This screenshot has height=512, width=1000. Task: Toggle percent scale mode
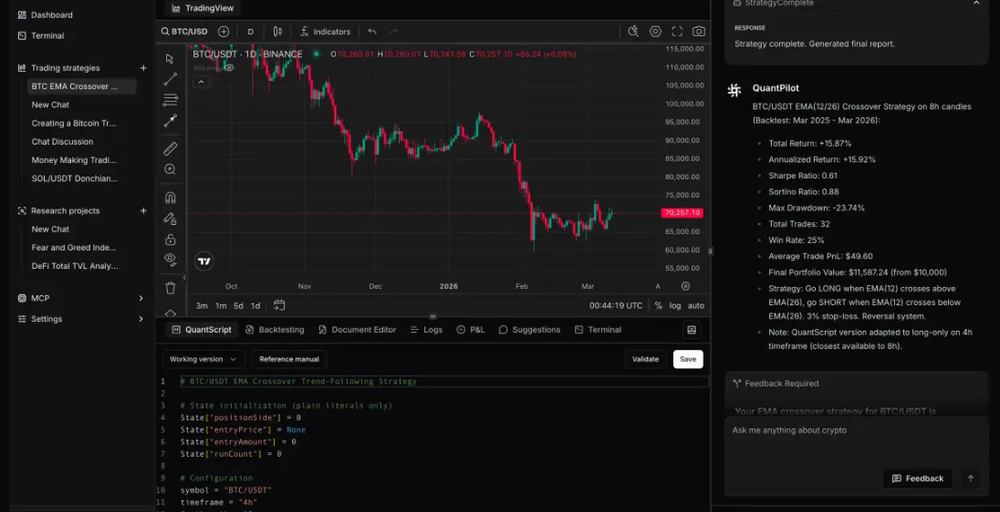(658, 305)
